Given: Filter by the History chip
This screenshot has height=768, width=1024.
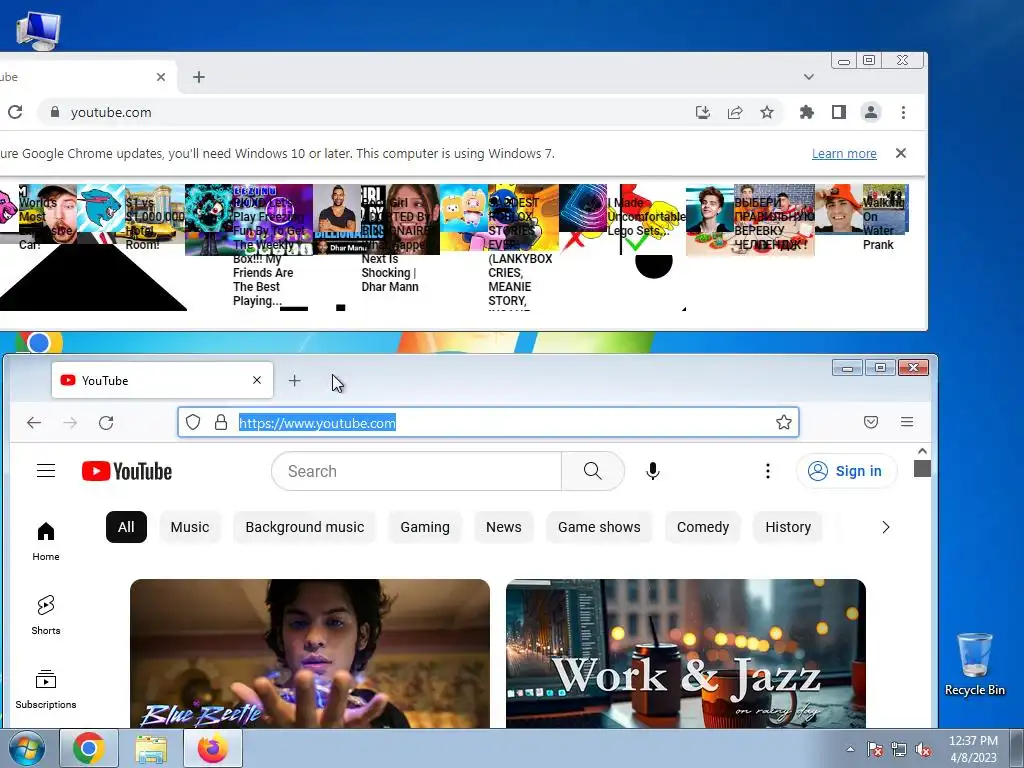Looking at the screenshot, I should click(x=788, y=527).
